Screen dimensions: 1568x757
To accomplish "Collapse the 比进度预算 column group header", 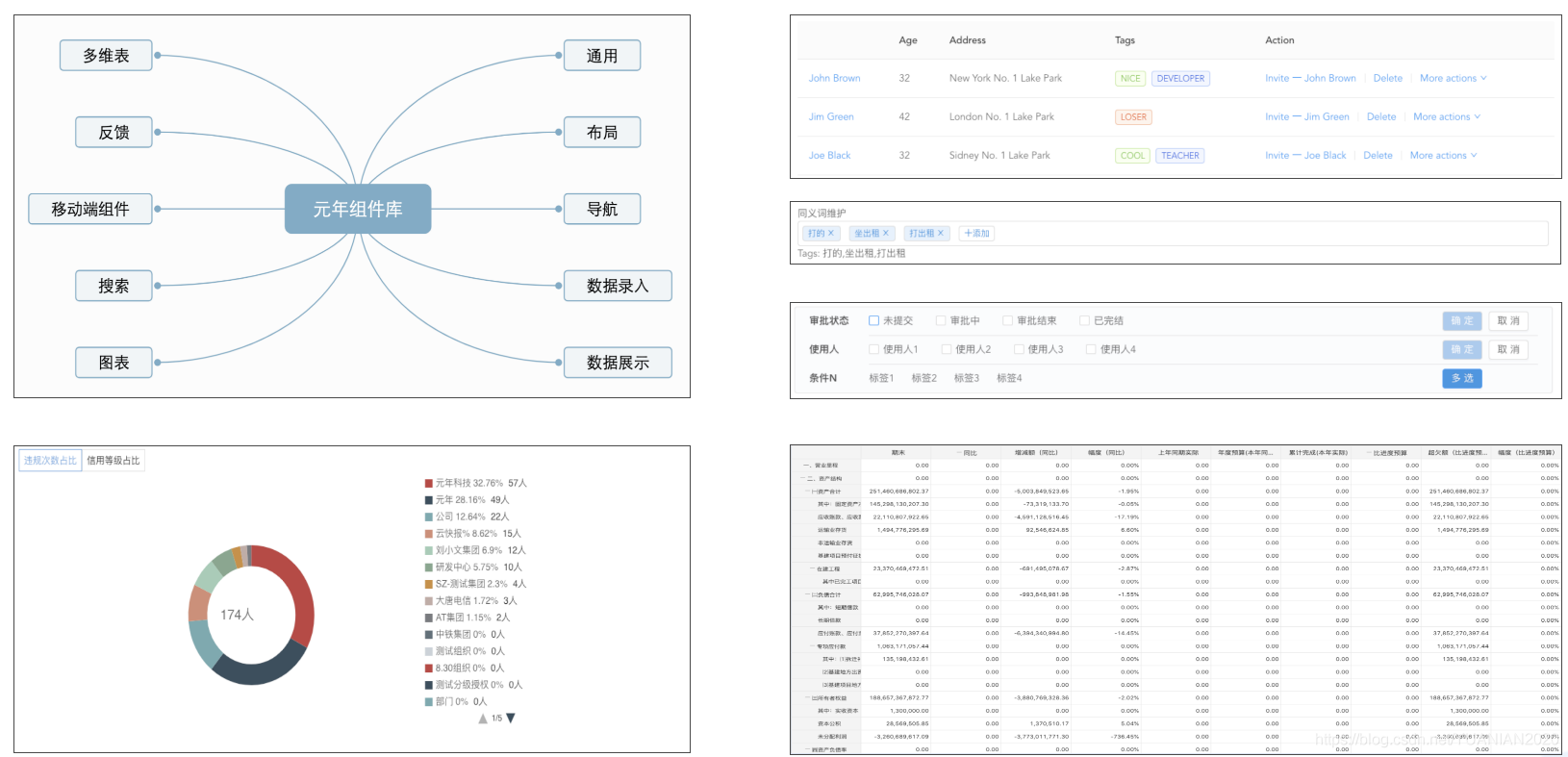I will click(x=1369, y=453).
